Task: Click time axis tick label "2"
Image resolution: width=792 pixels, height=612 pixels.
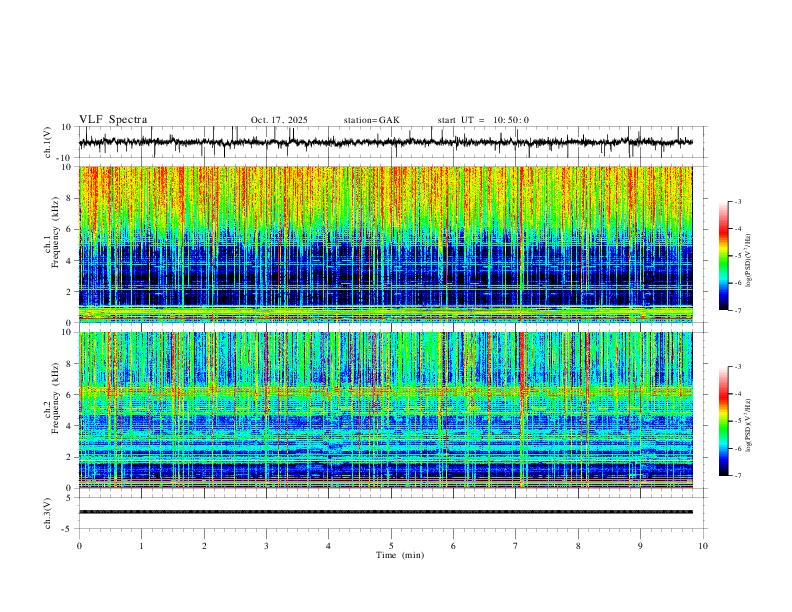Action: (204, 546)
